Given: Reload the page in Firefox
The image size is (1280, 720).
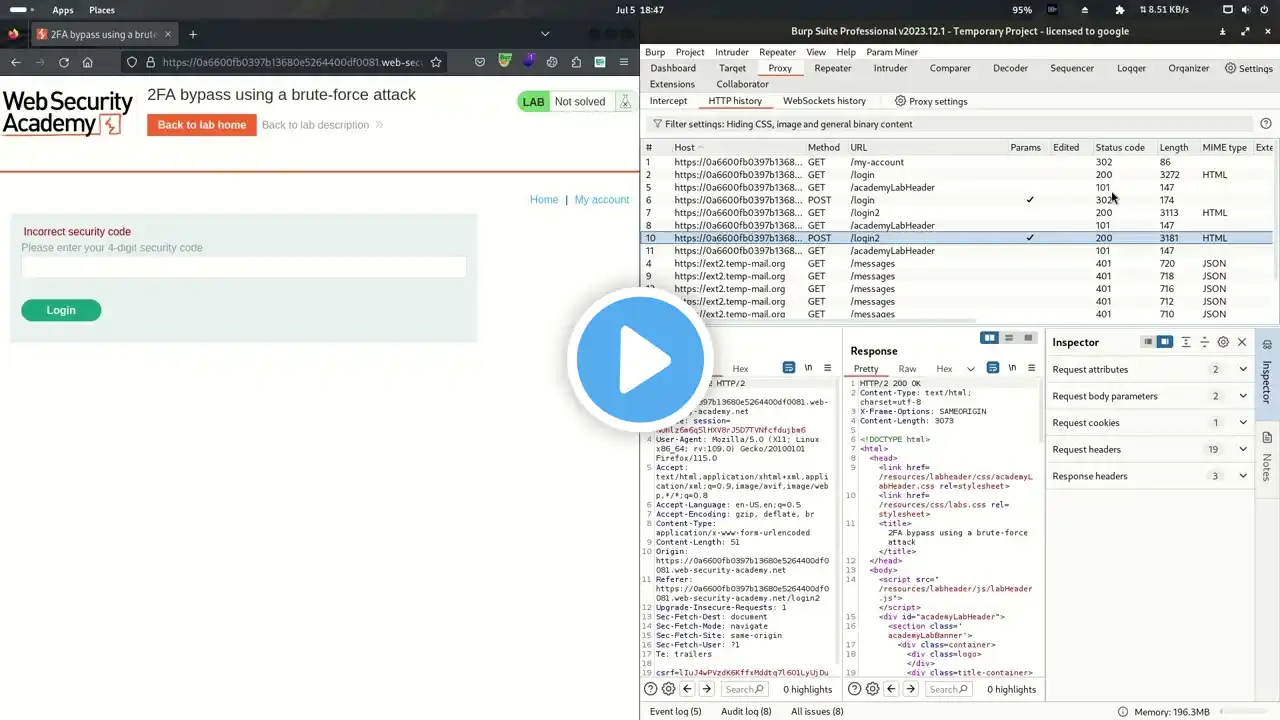Looking at the screenshot, I should (64, 62).
